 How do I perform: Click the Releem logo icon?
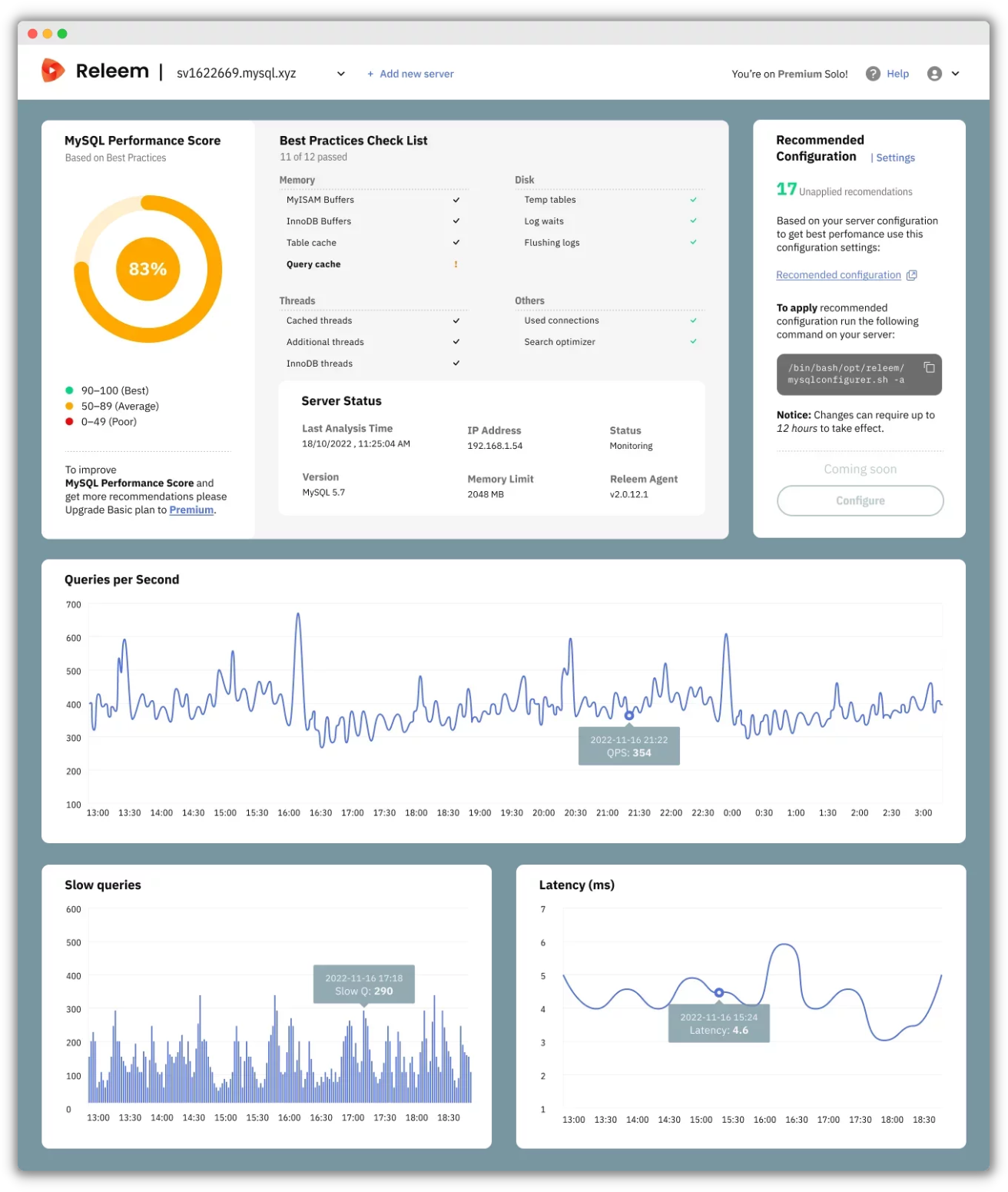(x=52, y=71)
